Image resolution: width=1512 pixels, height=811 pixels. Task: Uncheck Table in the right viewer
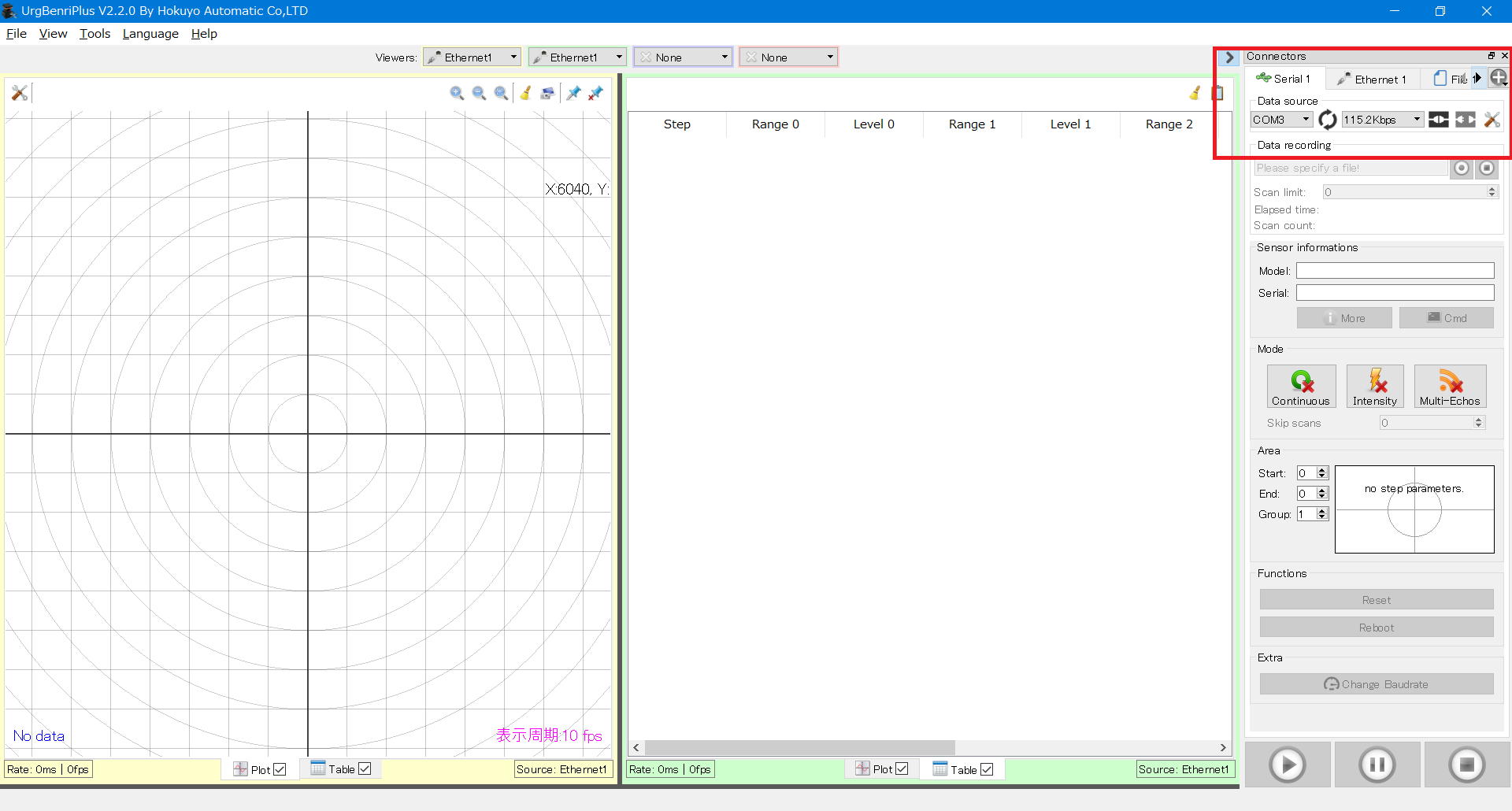click(x=987, y=769)
